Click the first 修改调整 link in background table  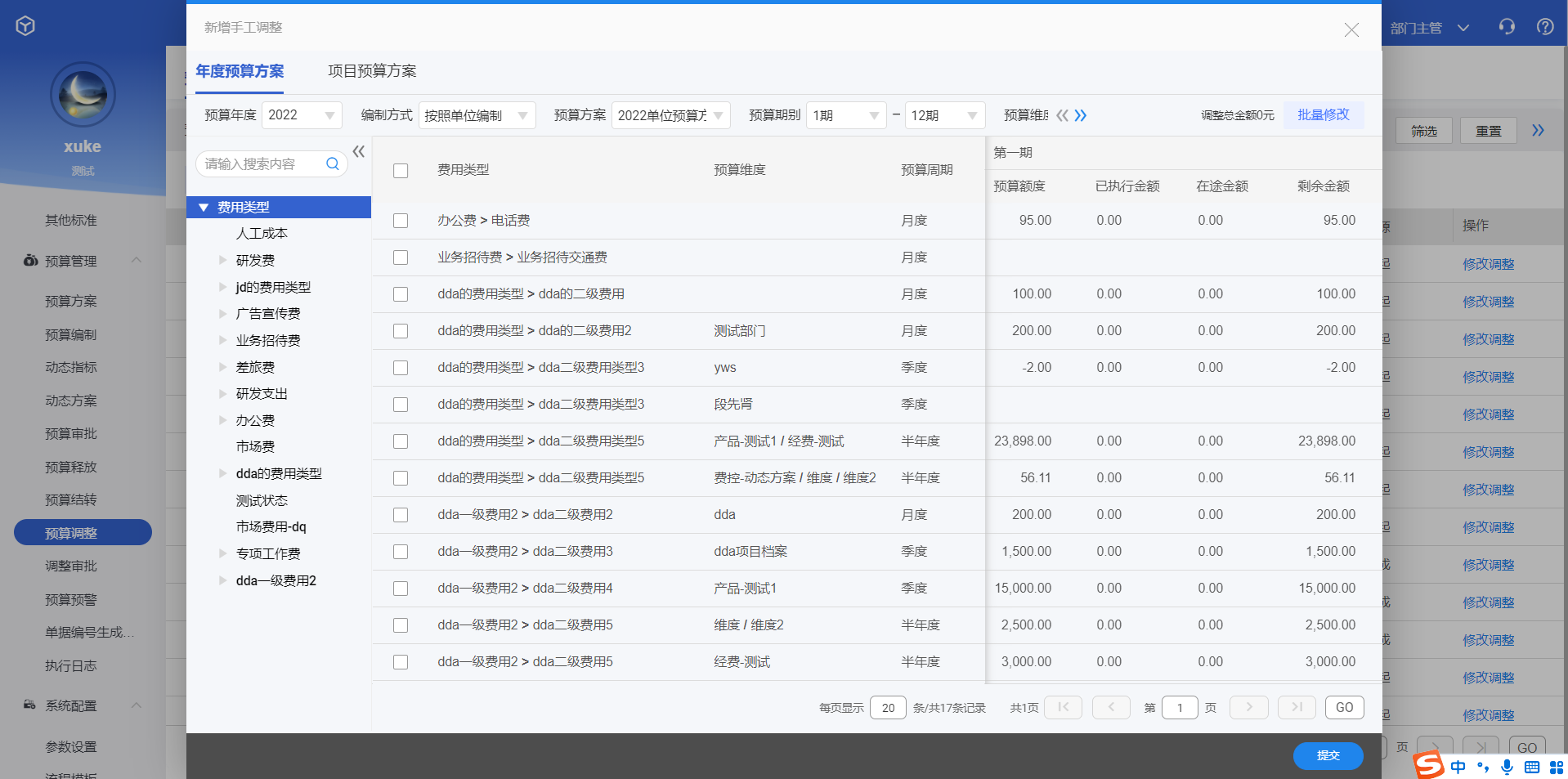click(x=1489, y=264)
